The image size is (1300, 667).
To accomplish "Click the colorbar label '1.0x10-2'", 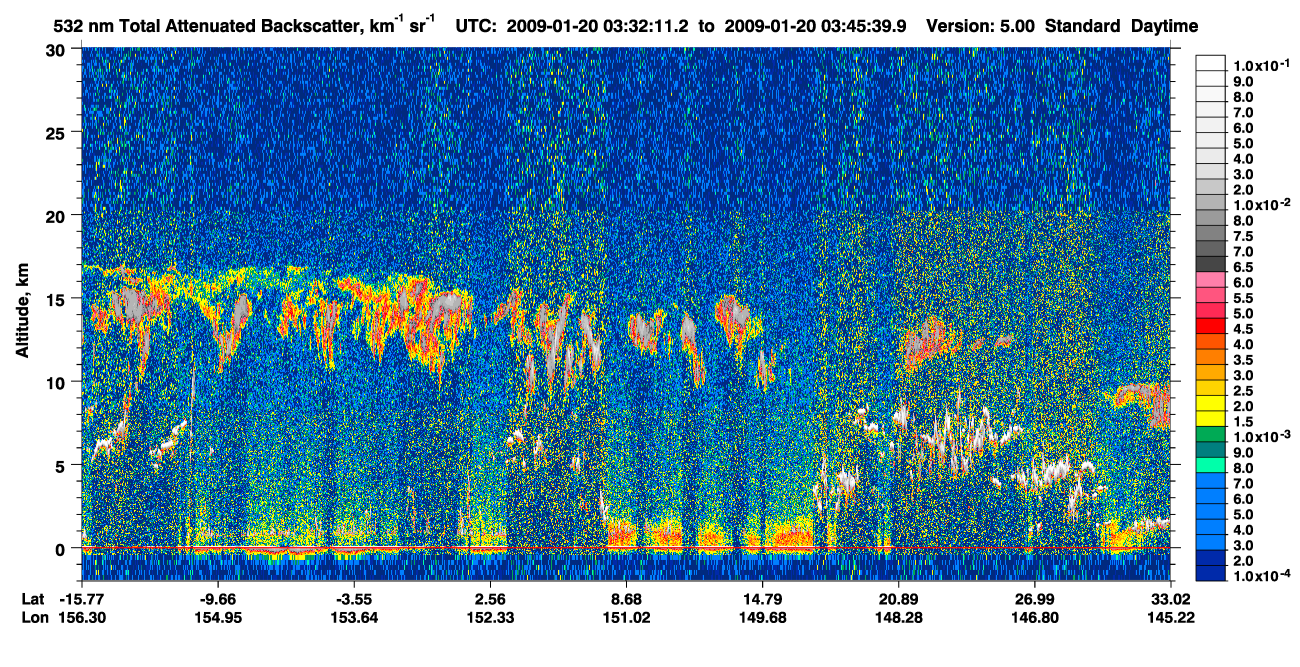I will click(1260, 204).
